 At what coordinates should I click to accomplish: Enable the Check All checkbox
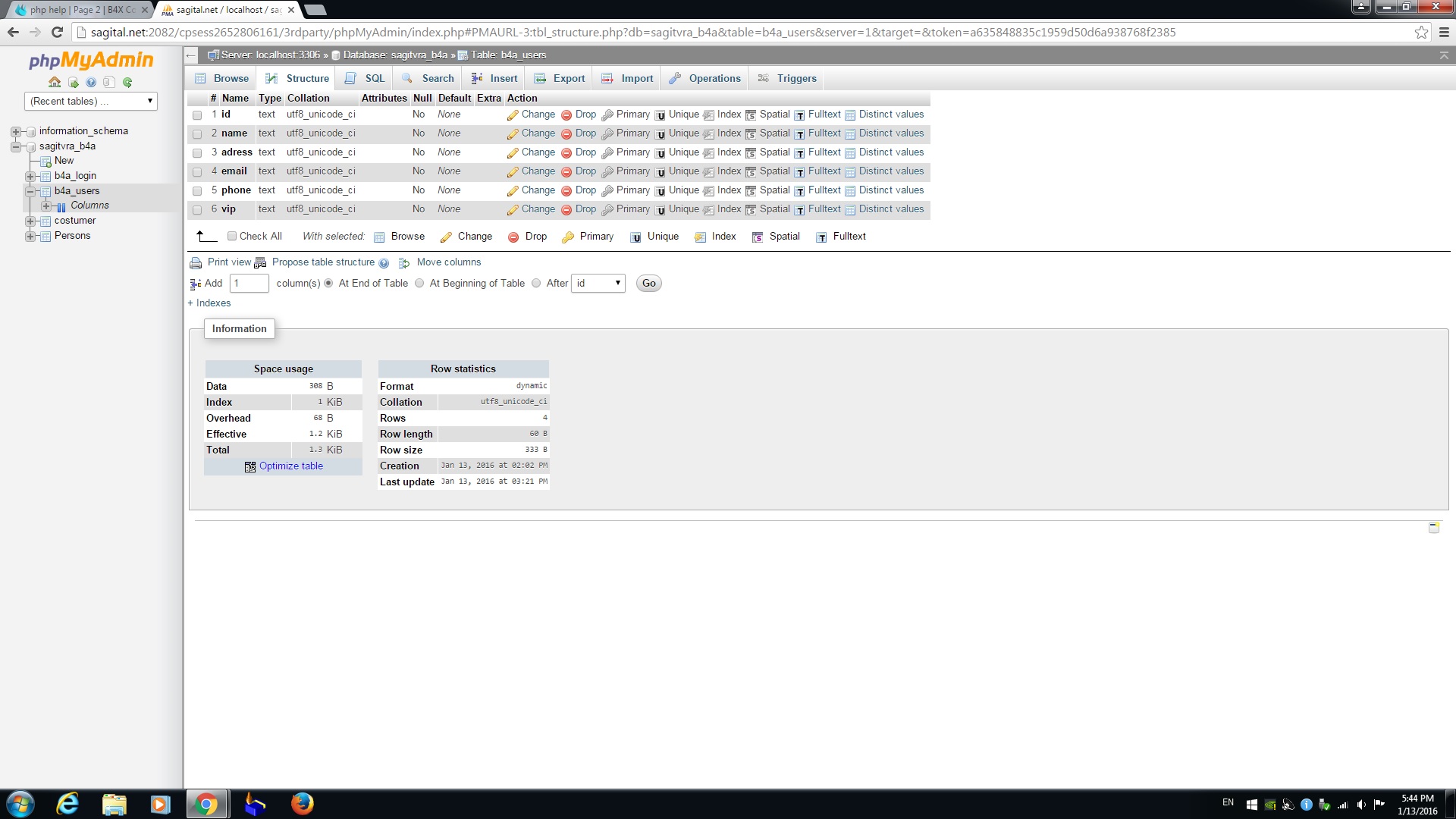click(x=232, y=237)
